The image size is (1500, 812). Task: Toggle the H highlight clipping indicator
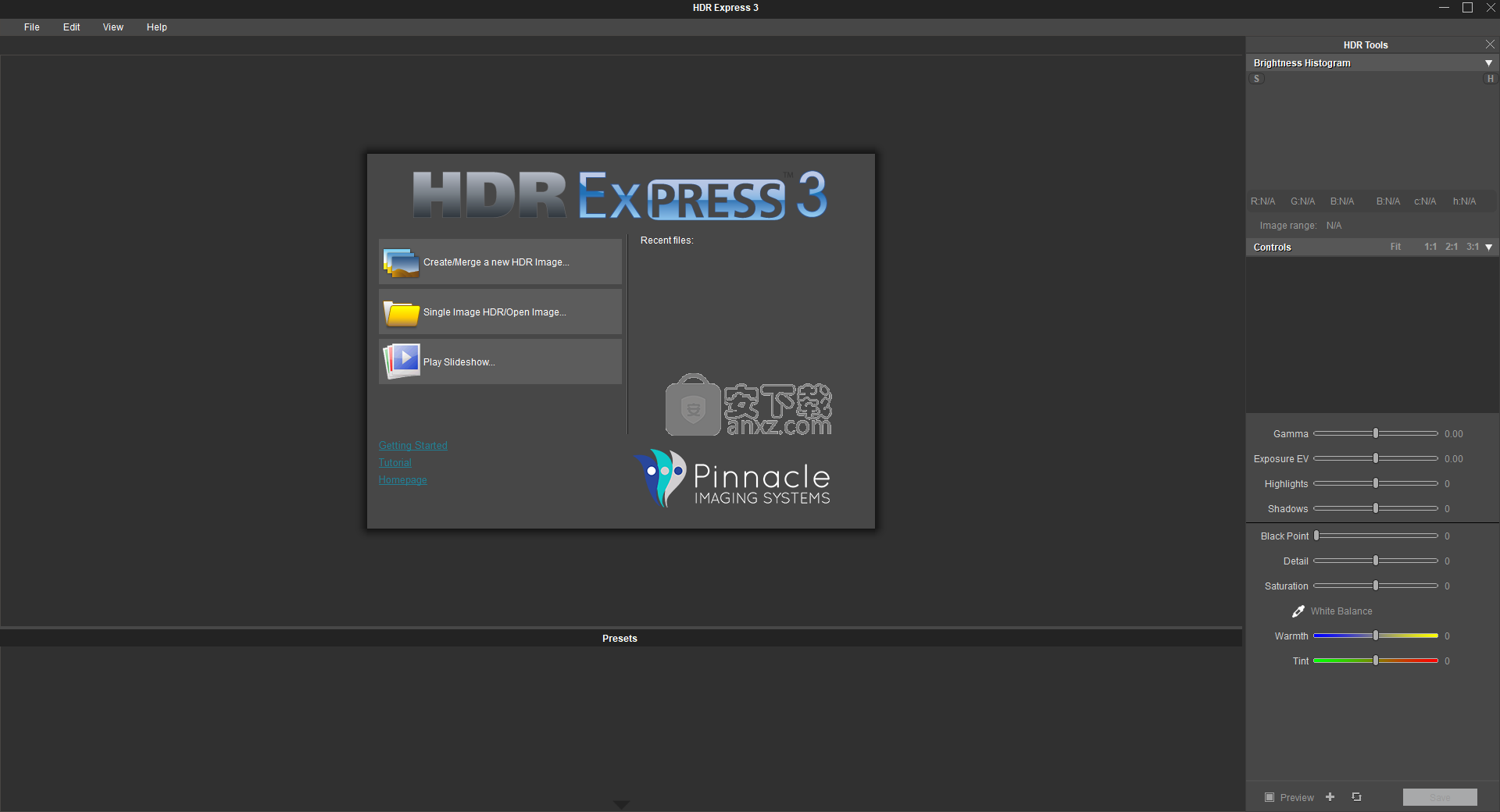[x=1490, y=79]
